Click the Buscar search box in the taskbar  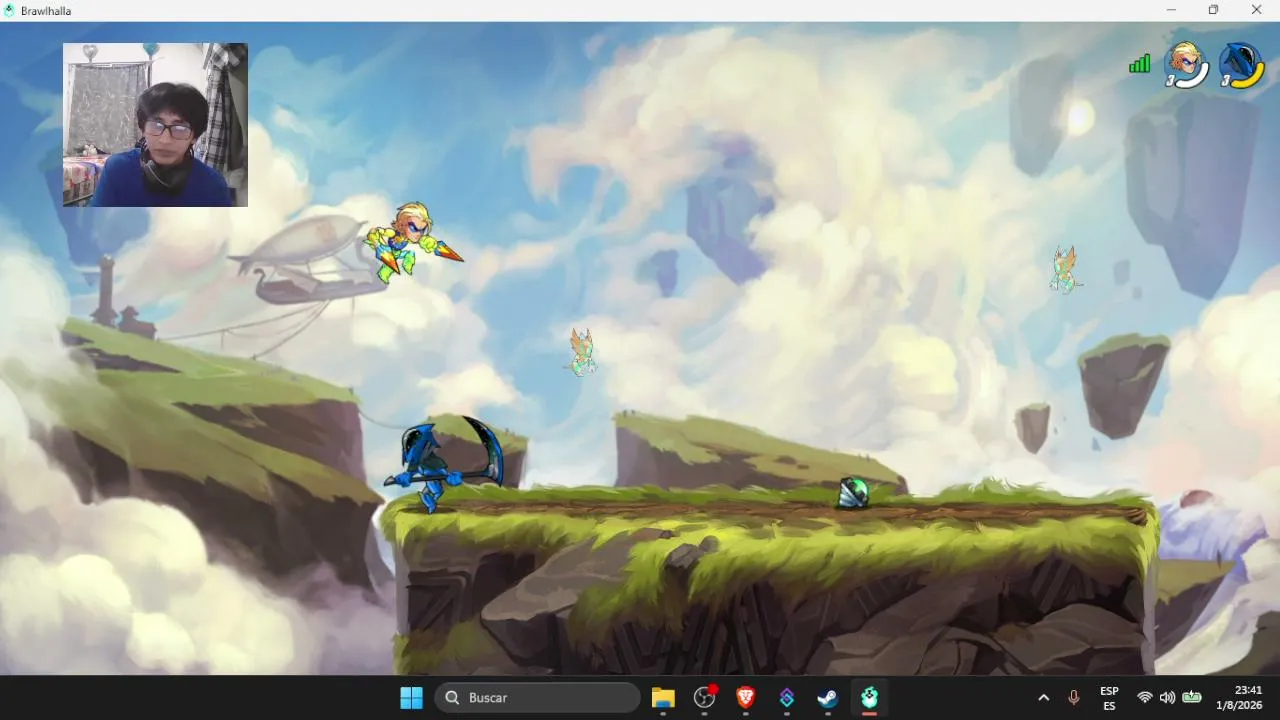click(x=538, y=698)
